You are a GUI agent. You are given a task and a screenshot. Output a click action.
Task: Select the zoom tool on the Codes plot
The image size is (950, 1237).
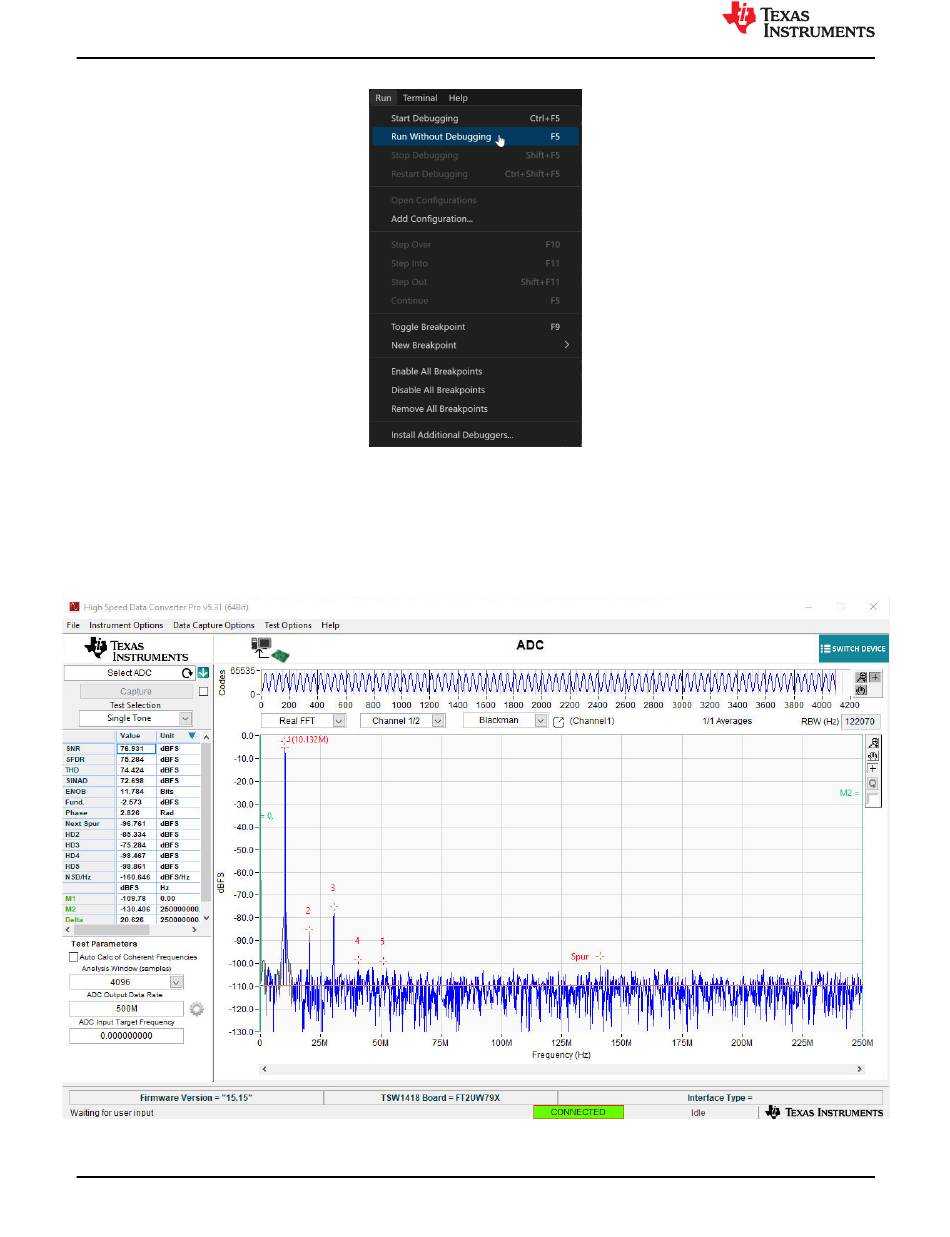point(862,677)
